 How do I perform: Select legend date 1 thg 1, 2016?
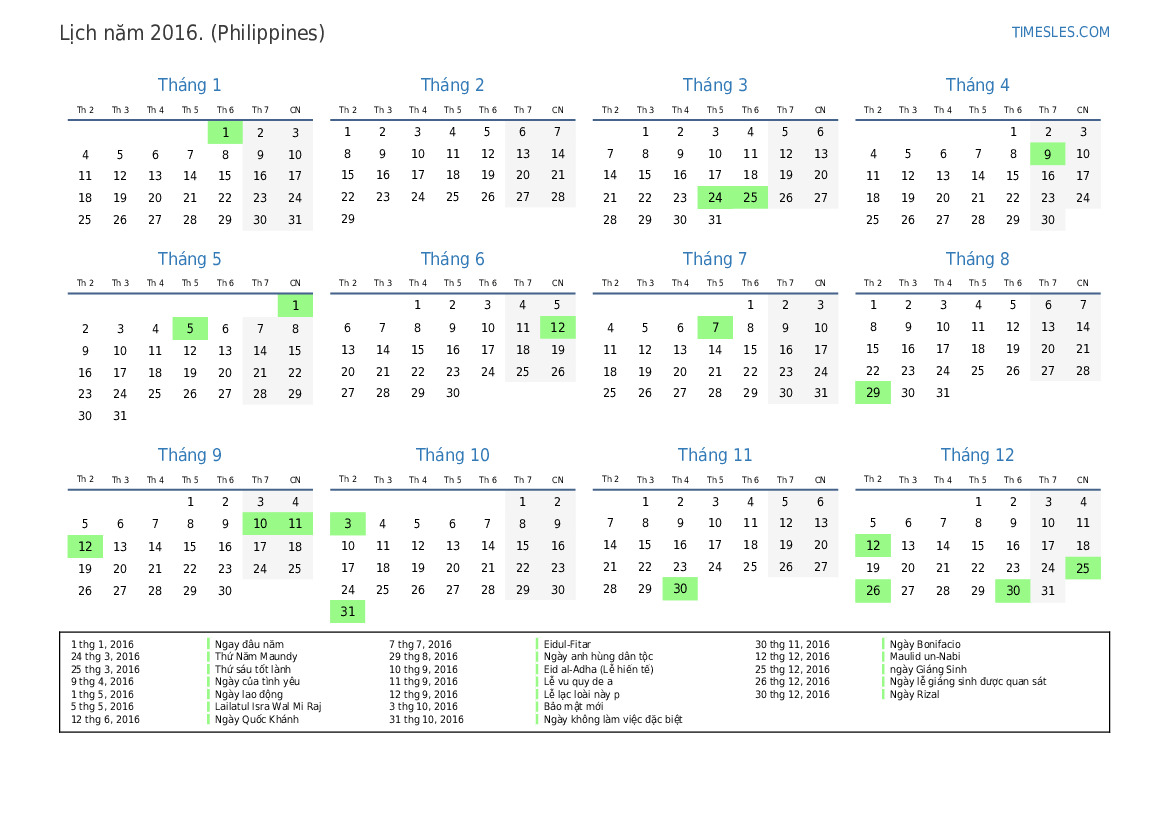102,645
